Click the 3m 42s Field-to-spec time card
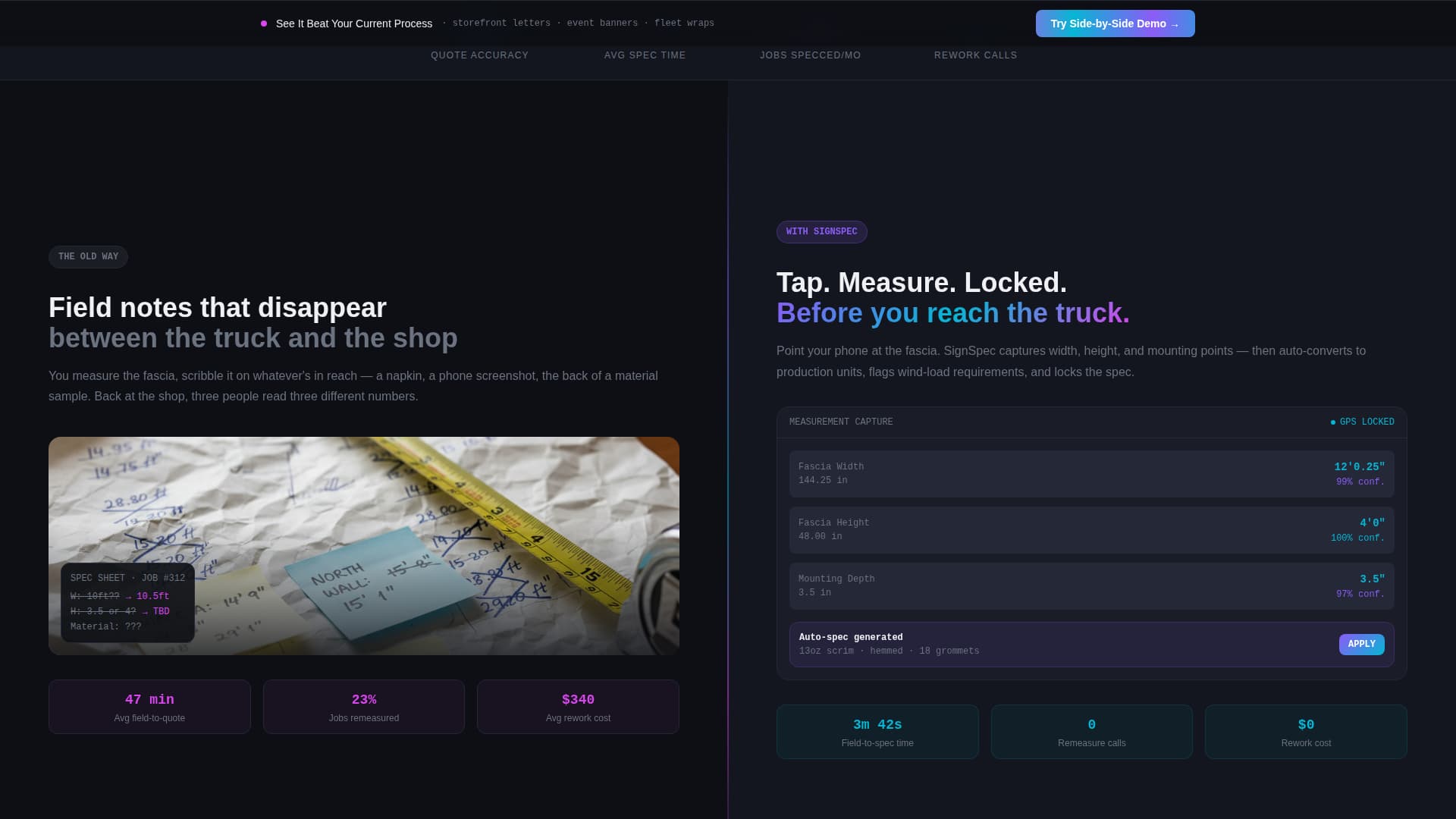1456x819 pixels. point(877,732)
